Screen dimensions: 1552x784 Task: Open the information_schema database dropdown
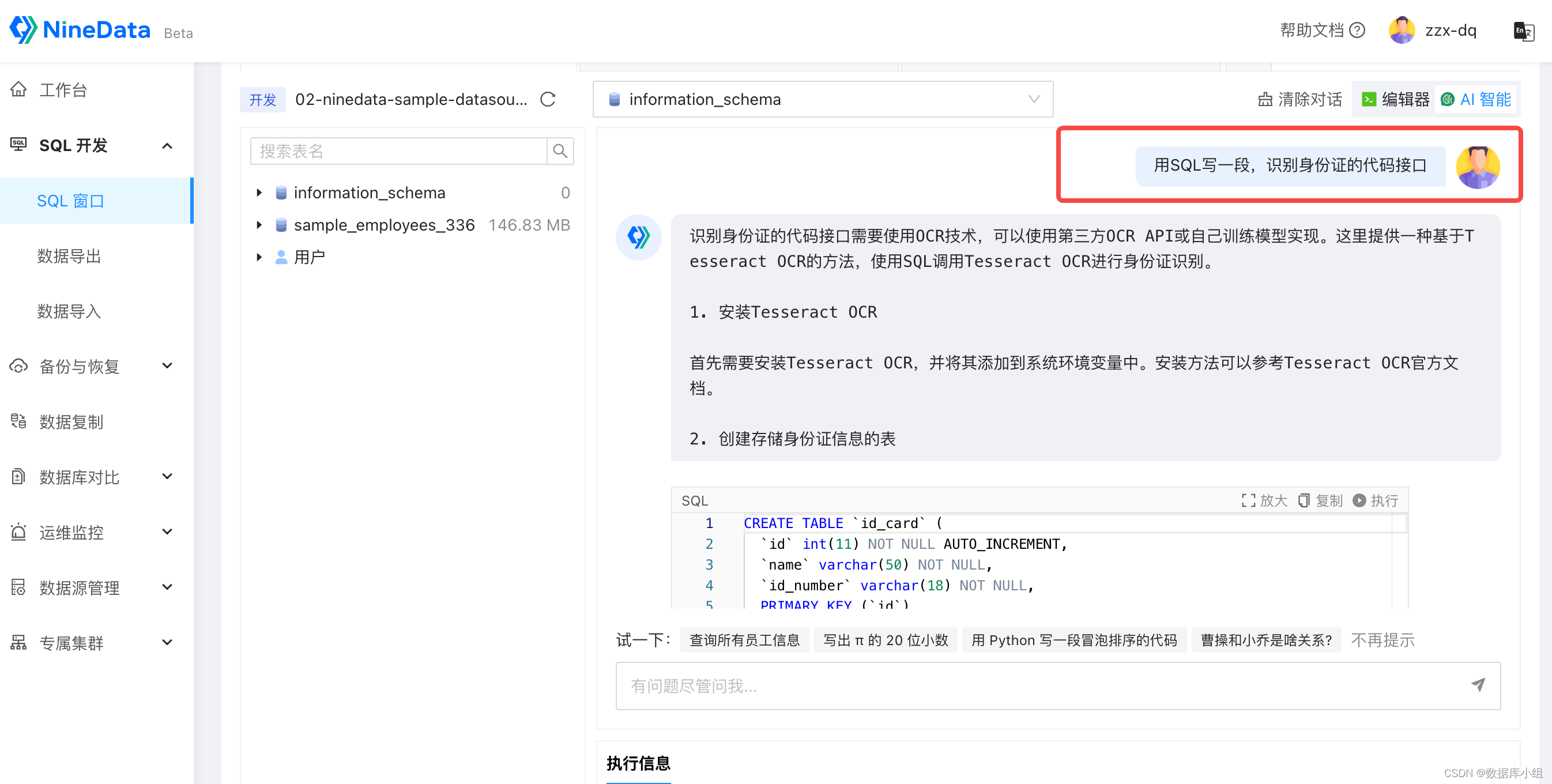(x=1034, y=99)
